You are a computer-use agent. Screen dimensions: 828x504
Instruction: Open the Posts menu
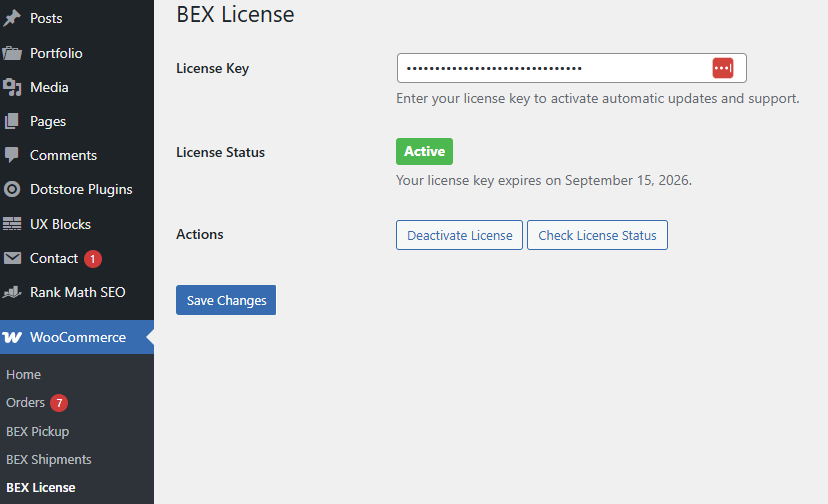click(46, 18)
